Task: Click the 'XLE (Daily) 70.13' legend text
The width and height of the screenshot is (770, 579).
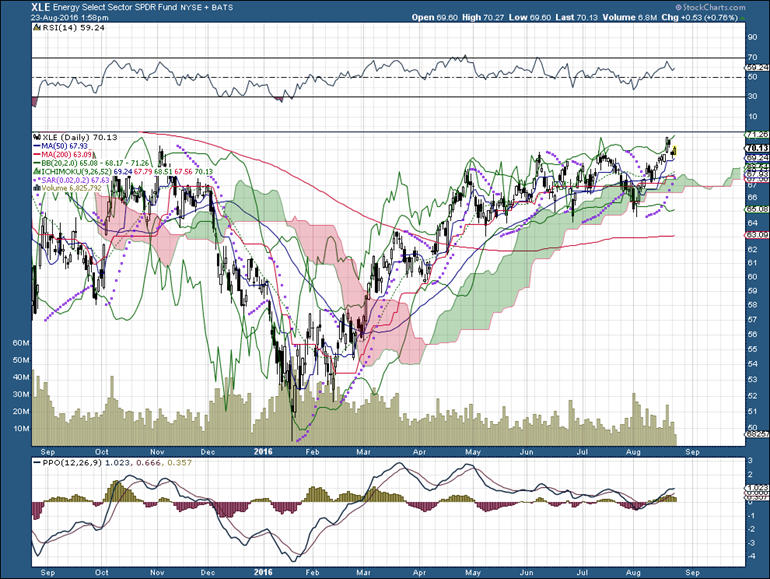Action: [80, 138]
